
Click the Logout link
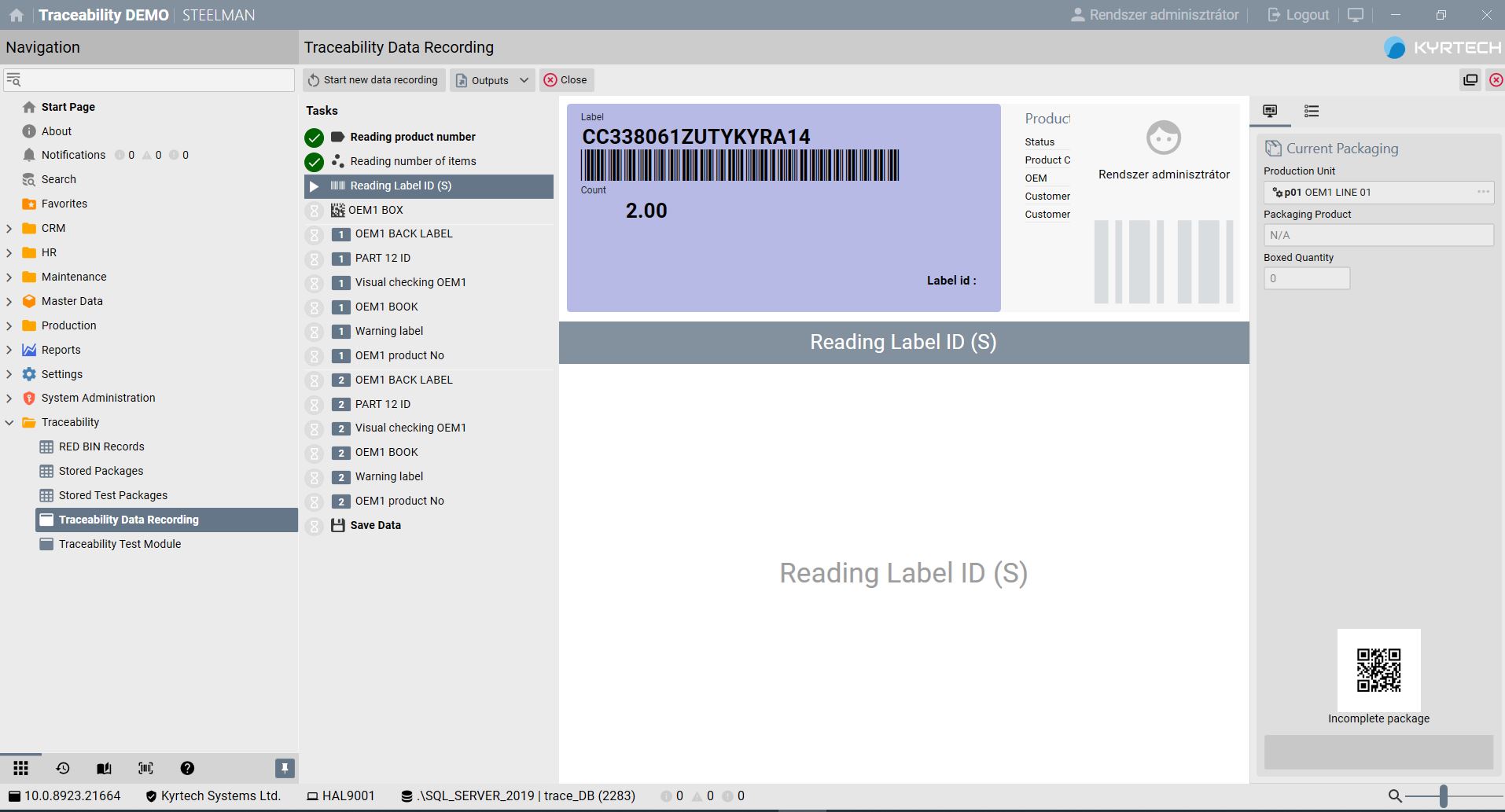pos(1298,15)
